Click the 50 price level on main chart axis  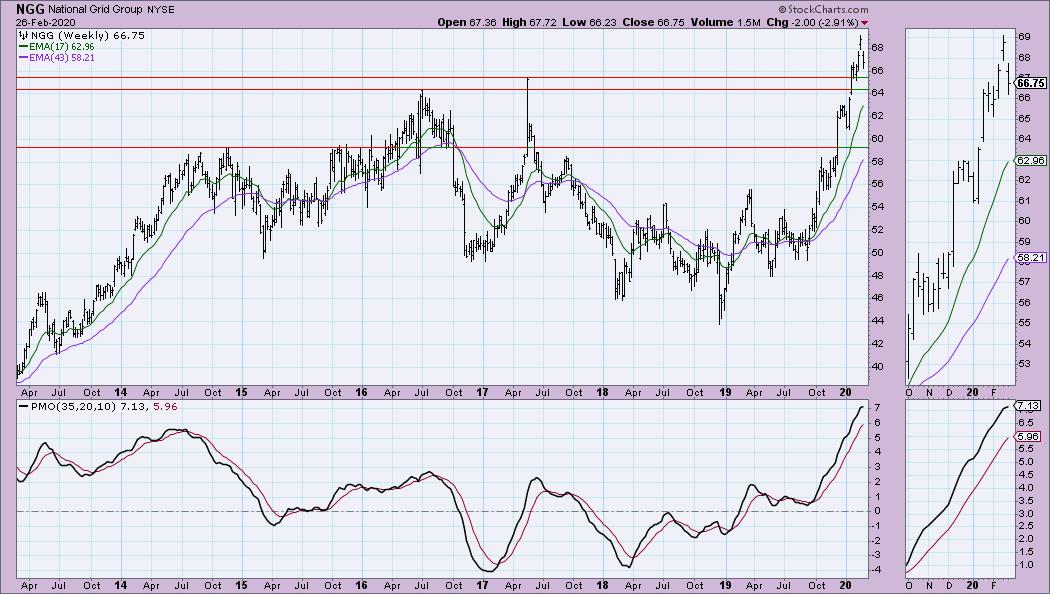click(877, 252)
